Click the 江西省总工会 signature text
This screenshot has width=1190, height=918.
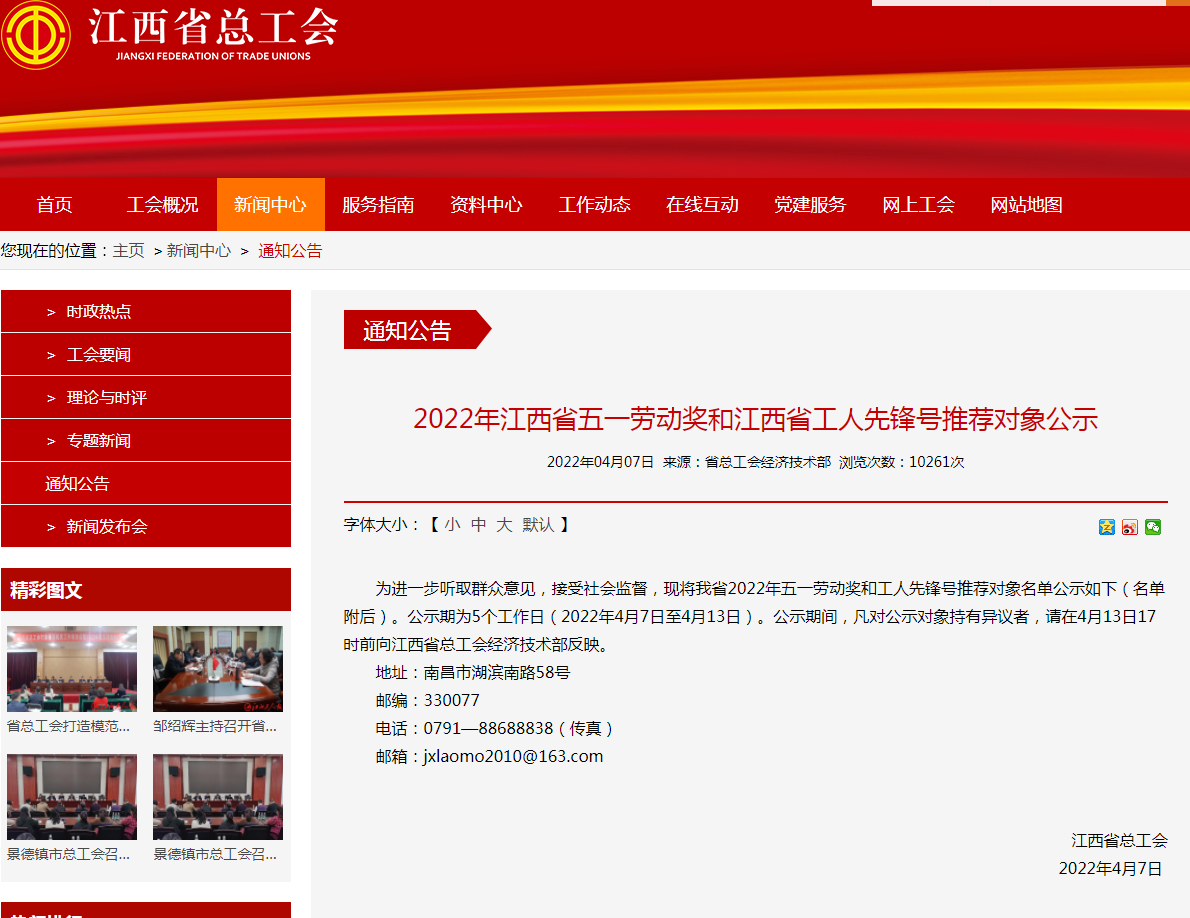tap(1119, 841)
